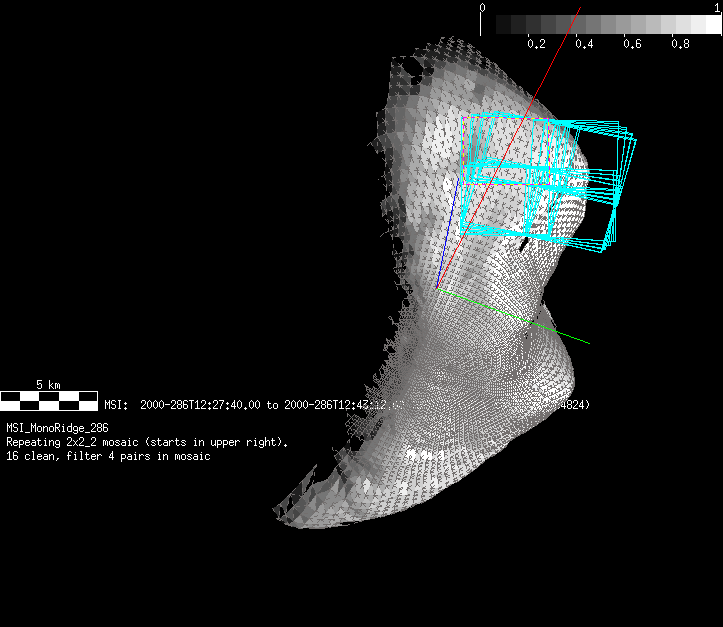Click the green axis line's outer end
This screenshot has width=723, height=627.
click(x=586, y=342)
